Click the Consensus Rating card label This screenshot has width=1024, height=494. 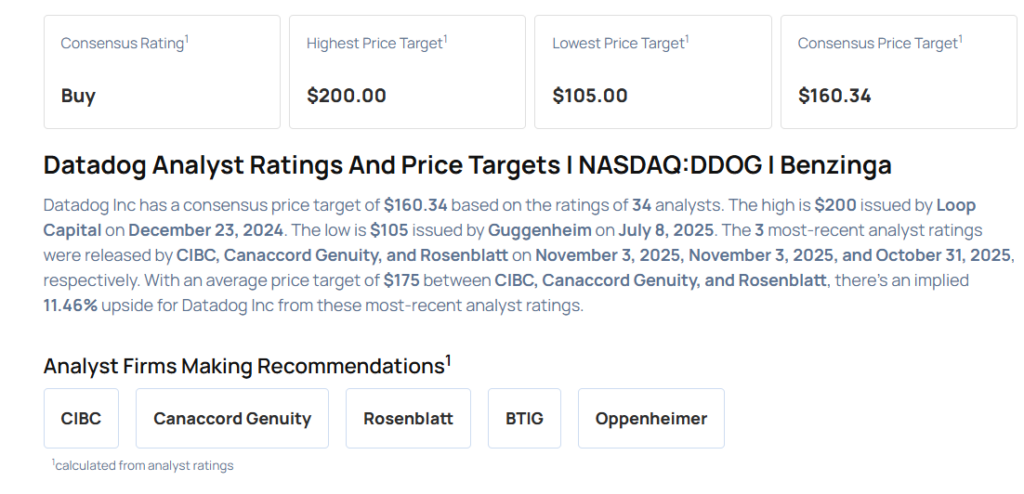tap(124, 43)
